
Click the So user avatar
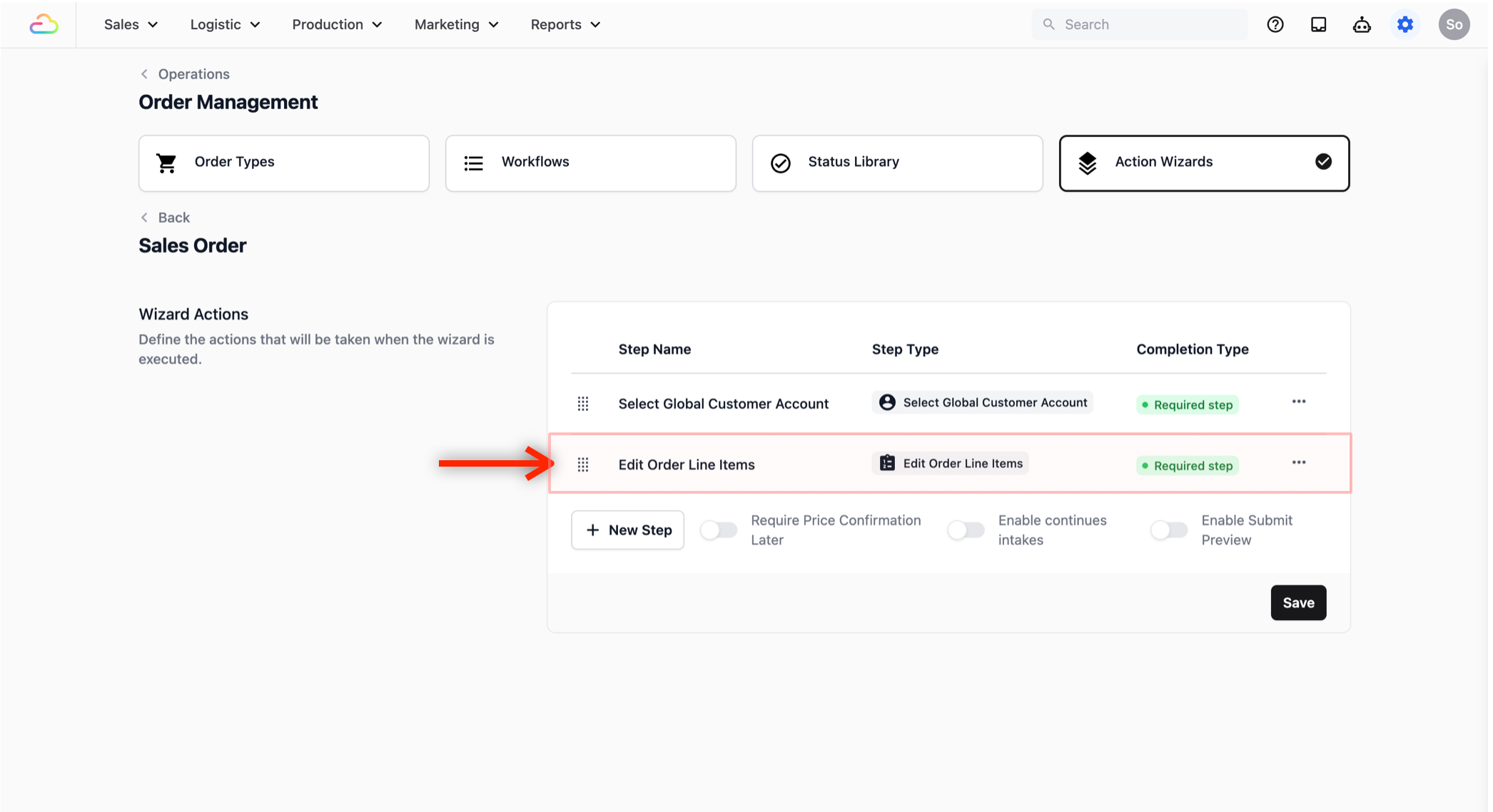(x=1453, y=24)
